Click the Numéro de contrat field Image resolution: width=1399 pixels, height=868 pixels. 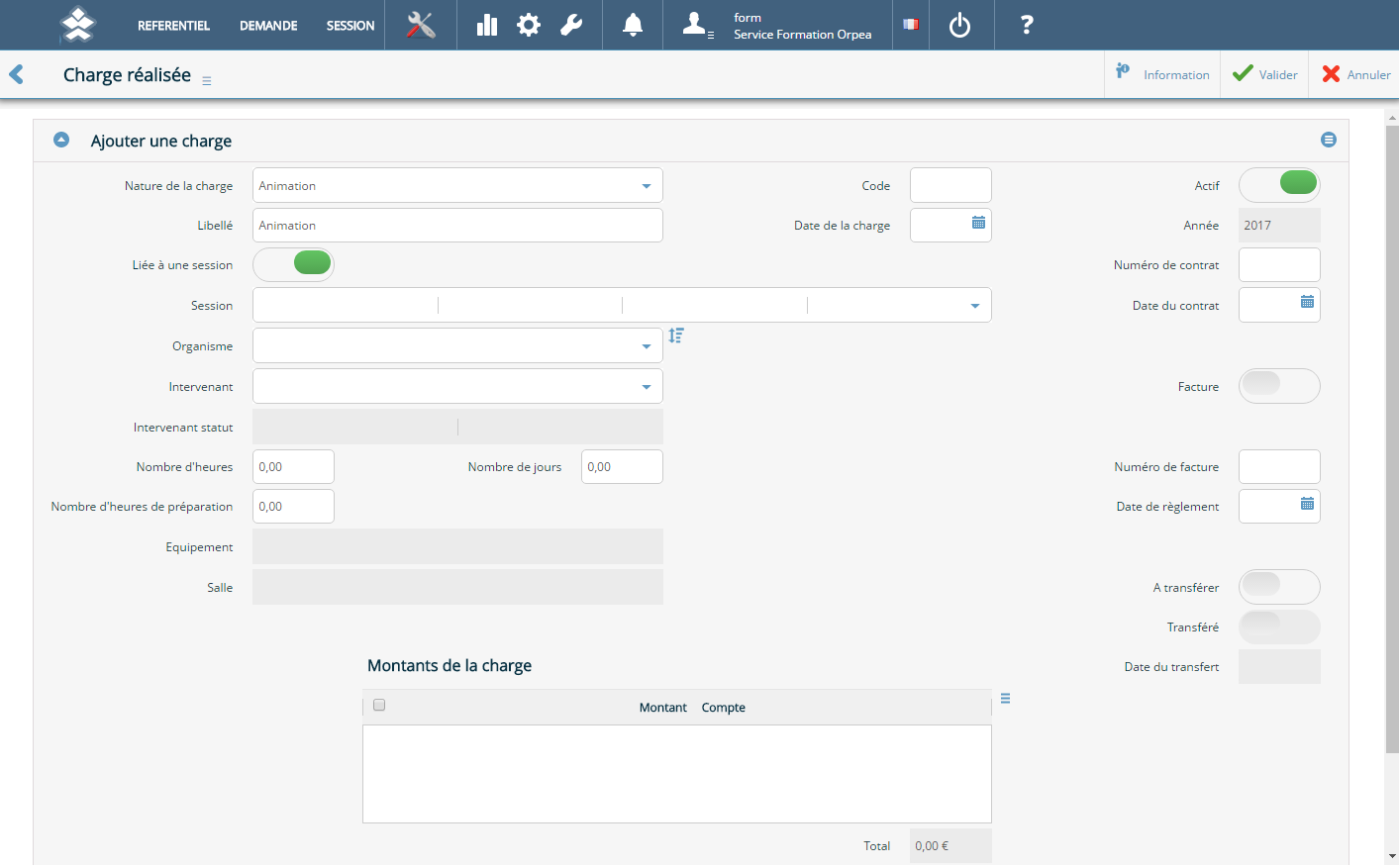[1279, 264]
